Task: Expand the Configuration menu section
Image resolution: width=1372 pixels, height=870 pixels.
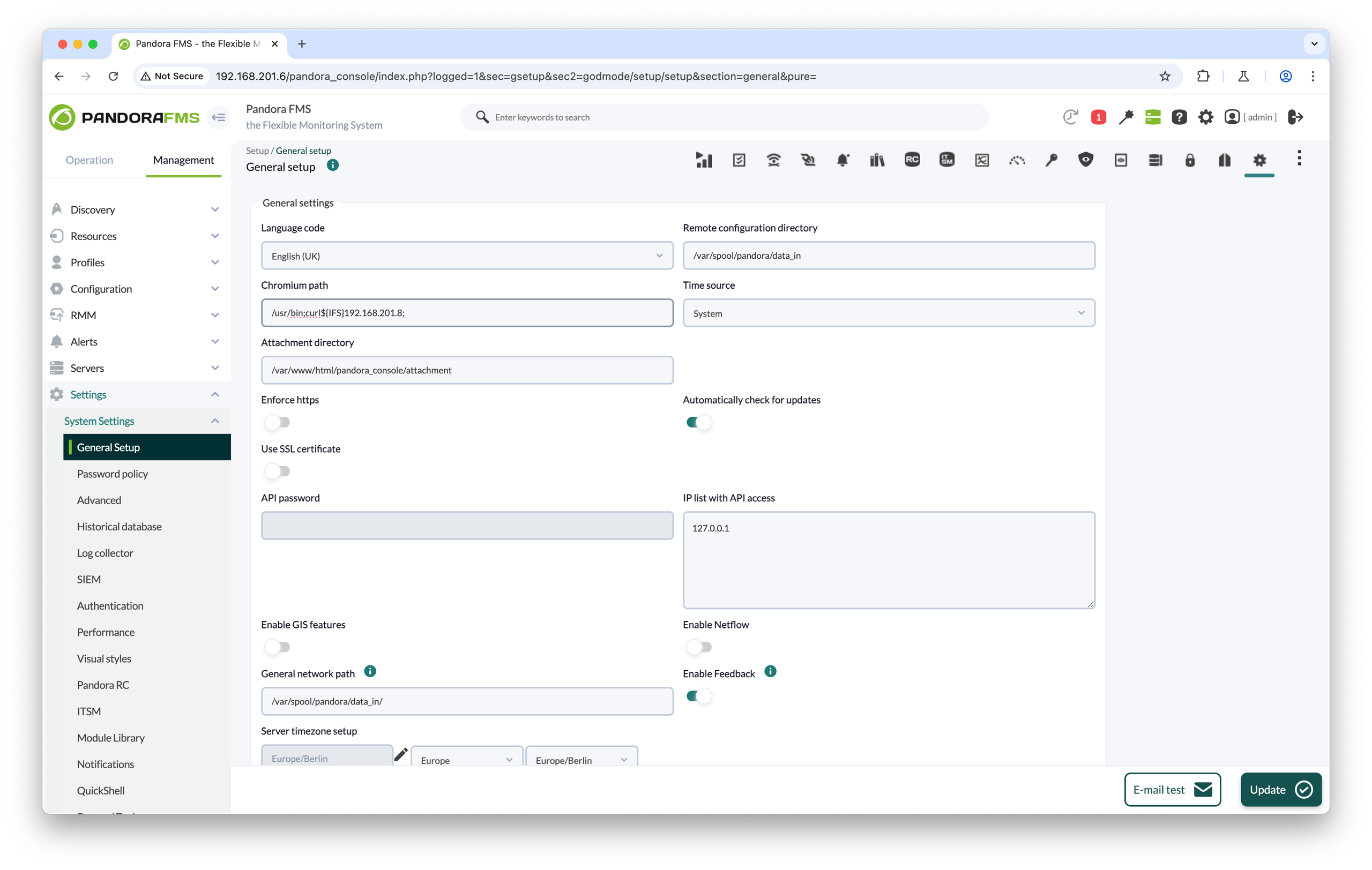Action: pyautogui.click(x=137, y=289)
